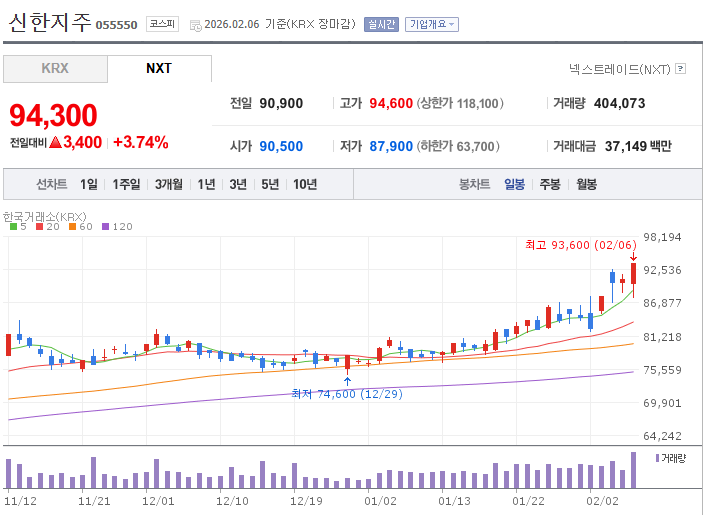Select the 월봉 monthly candle chart

586,184
